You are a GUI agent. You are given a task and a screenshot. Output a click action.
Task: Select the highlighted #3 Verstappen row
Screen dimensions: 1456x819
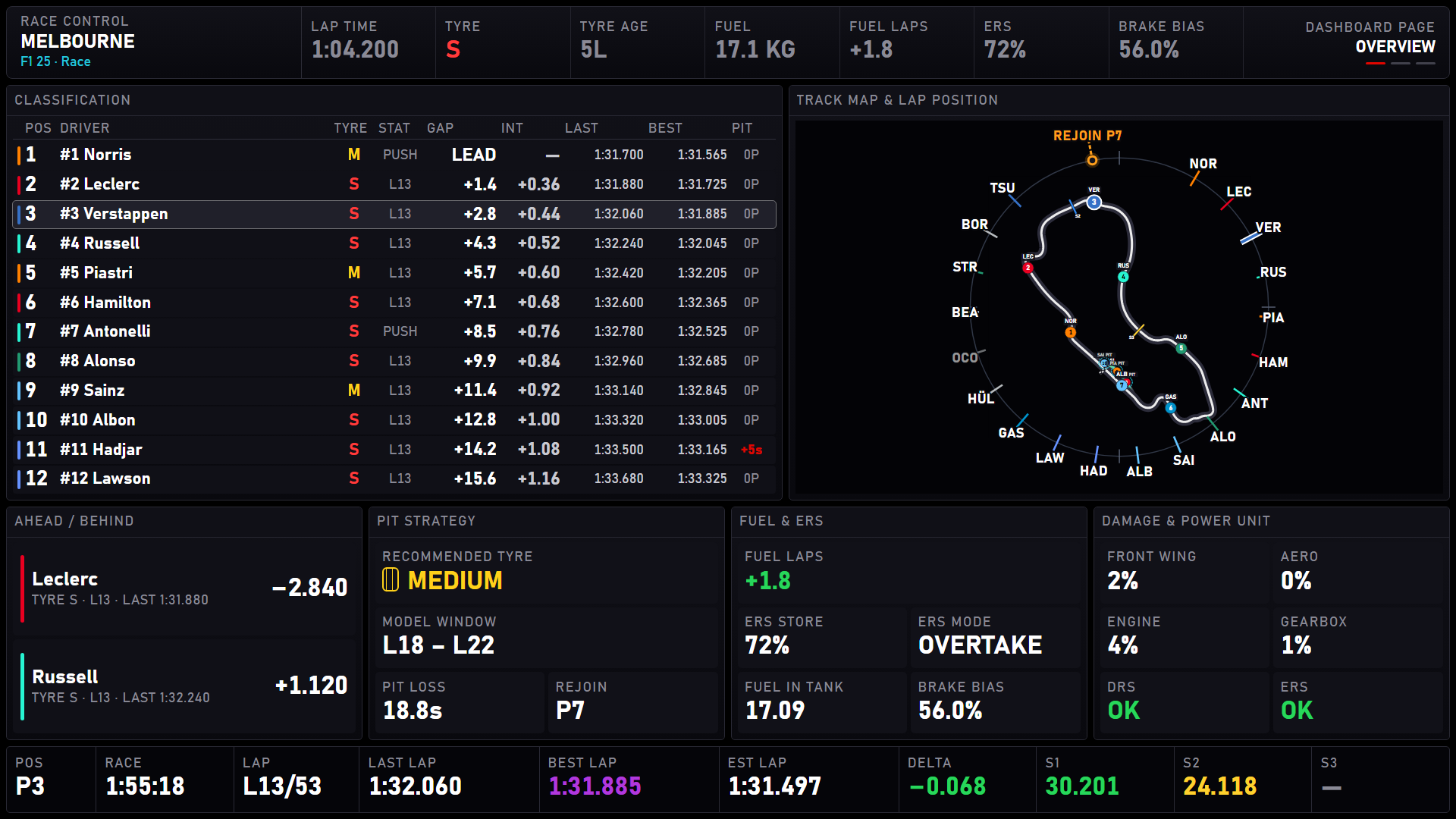click(x=394, y=214)
